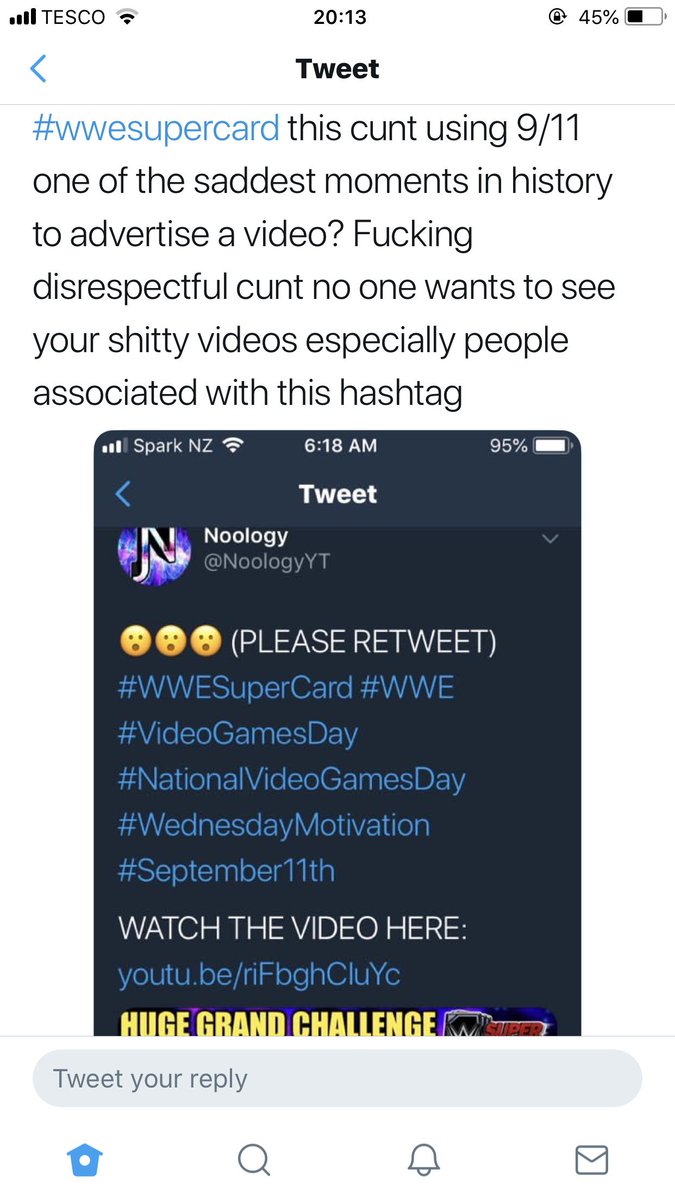
Task: Tap the Tweet header title
Action: (338, 69)
